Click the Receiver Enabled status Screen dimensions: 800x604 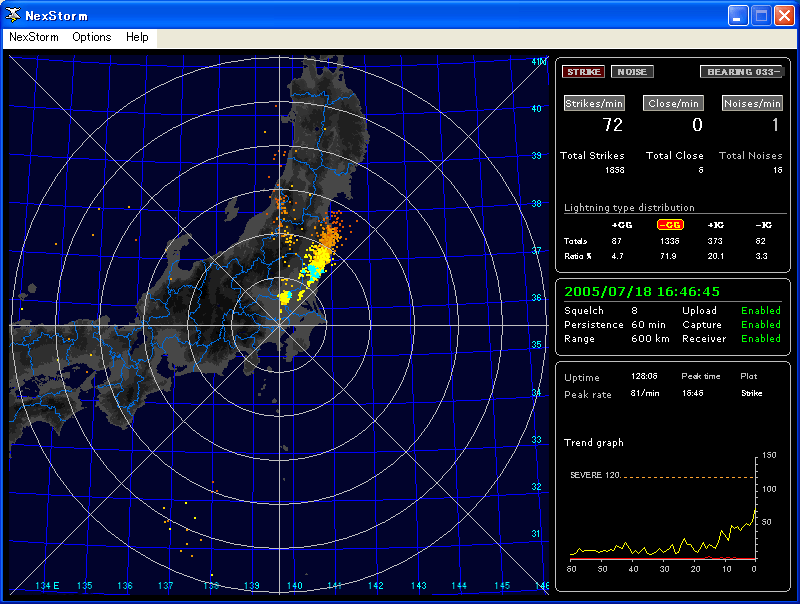point(761,339)
